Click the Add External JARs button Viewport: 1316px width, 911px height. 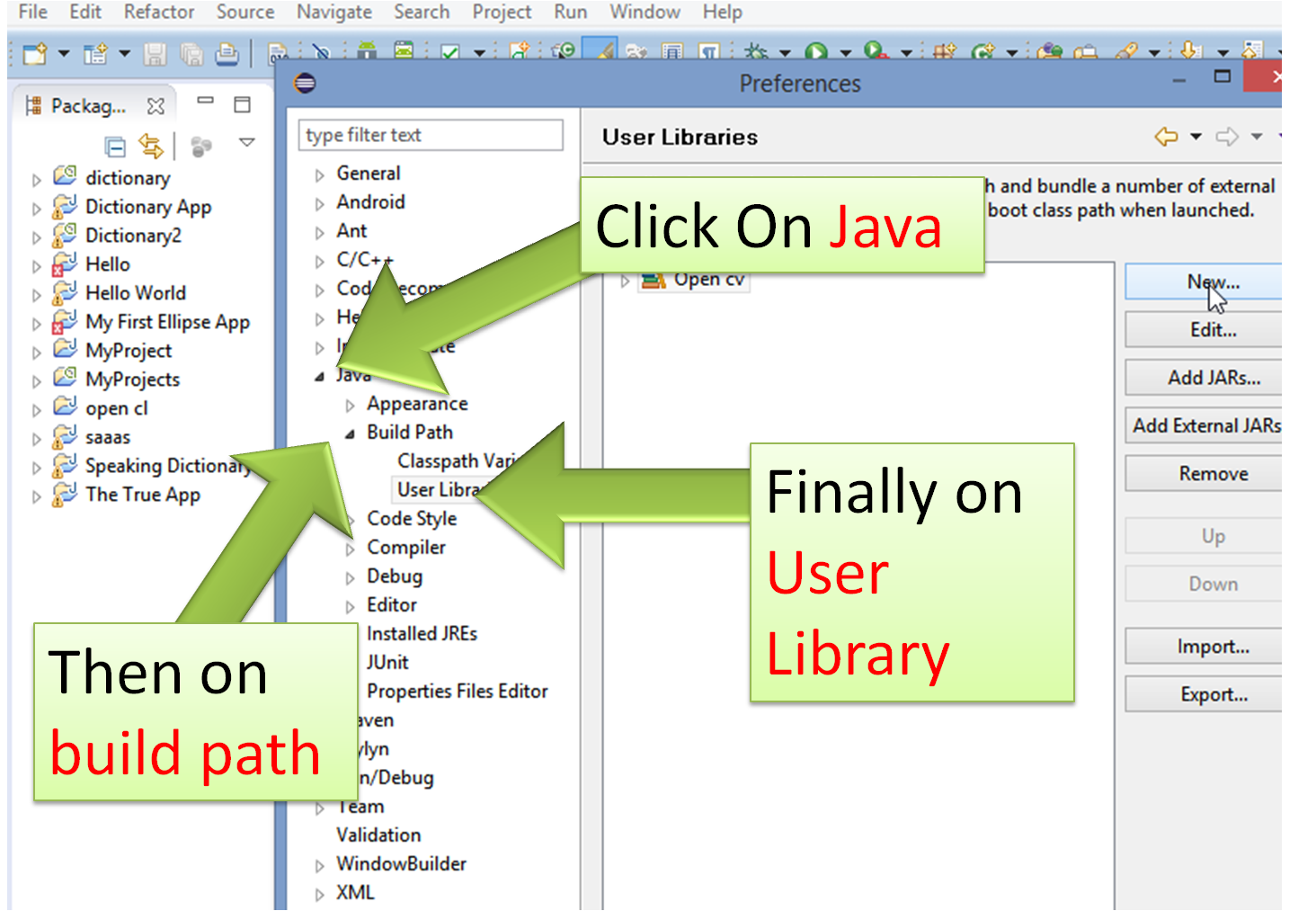(1209, 425)
